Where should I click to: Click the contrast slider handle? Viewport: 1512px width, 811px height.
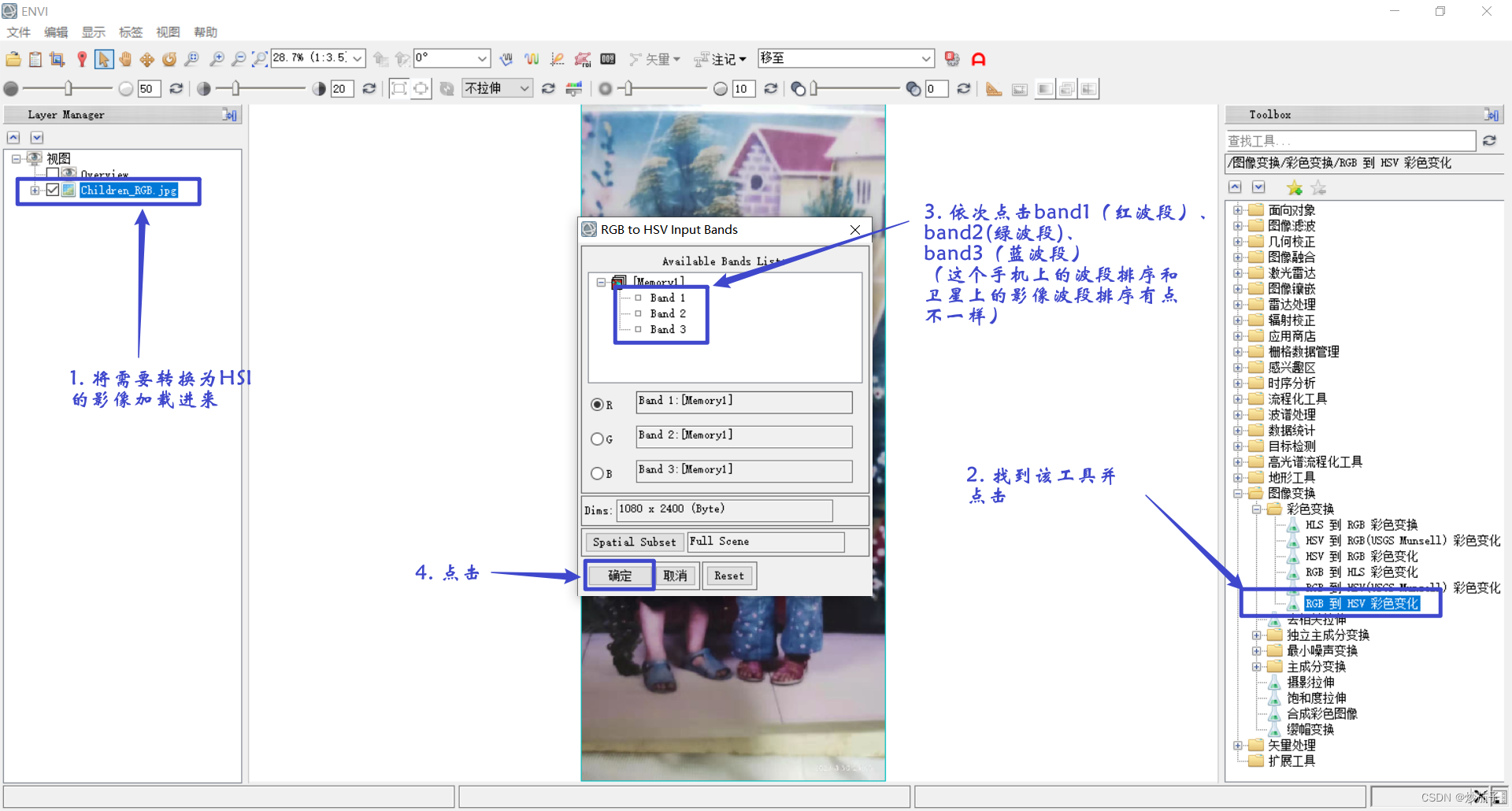click(x=235, y=89)
